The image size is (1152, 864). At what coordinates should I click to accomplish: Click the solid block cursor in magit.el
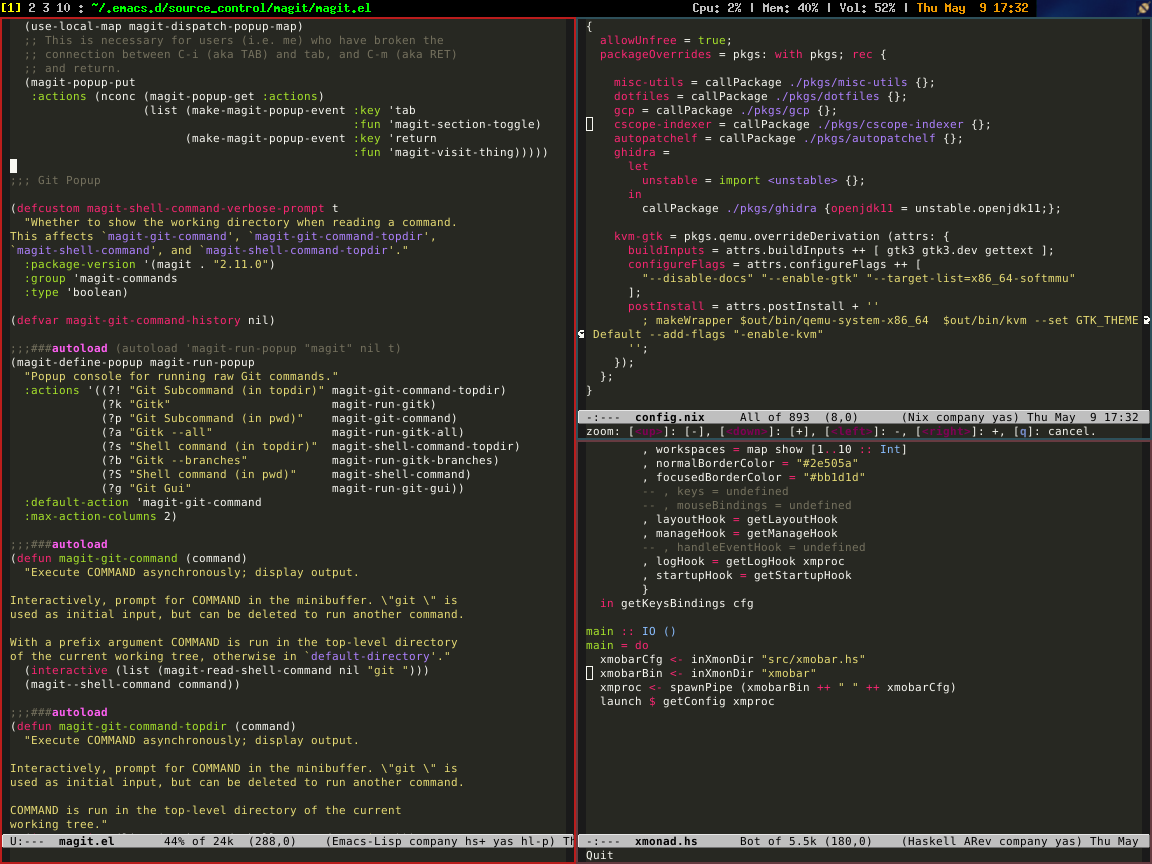coord(13,166)
